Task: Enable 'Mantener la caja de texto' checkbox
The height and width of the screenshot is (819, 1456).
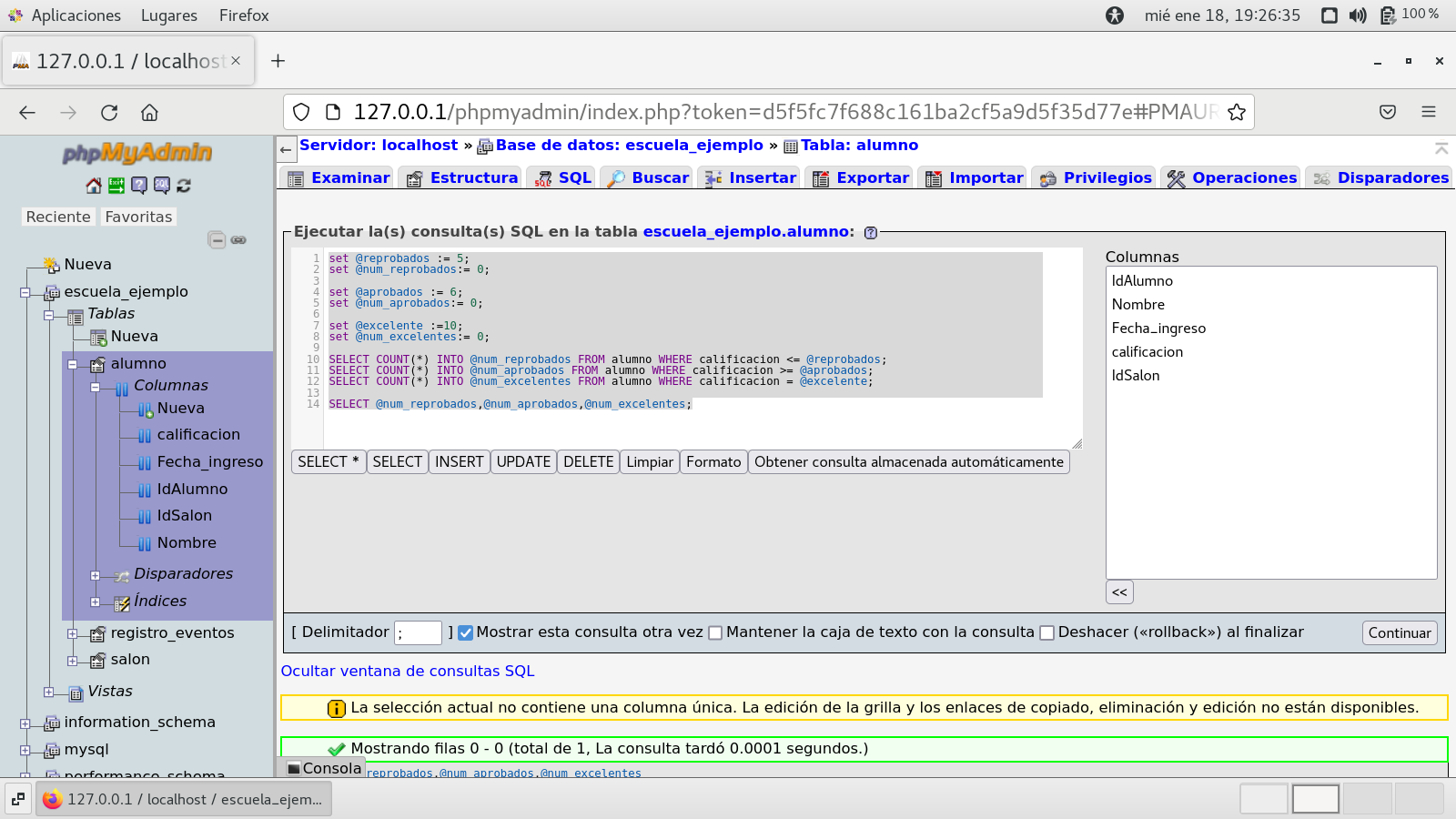Action: coord(715,633)
